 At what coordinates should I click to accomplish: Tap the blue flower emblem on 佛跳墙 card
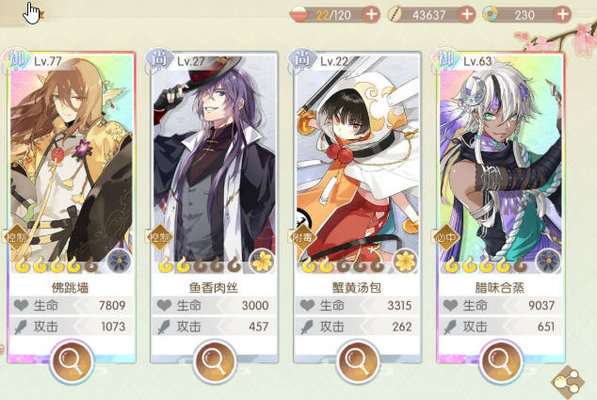119,261
